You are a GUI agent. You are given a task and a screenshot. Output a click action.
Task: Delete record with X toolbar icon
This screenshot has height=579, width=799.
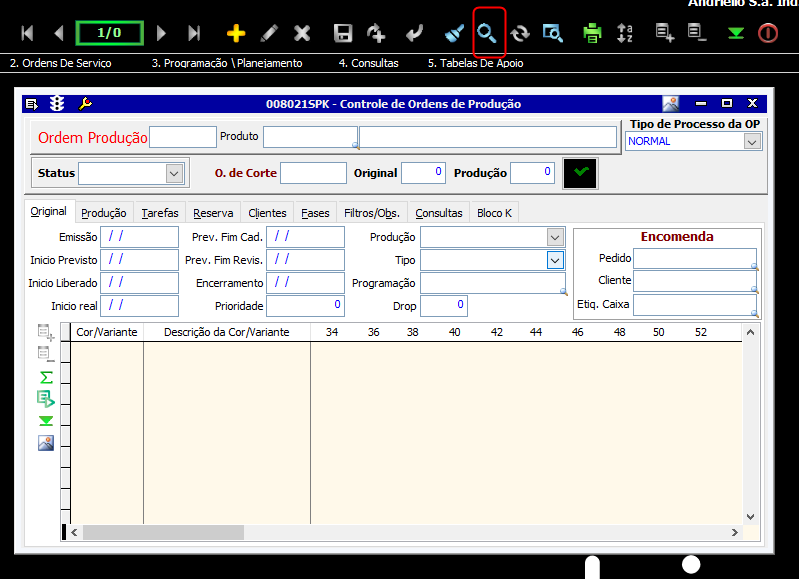(x=302, y=33)
